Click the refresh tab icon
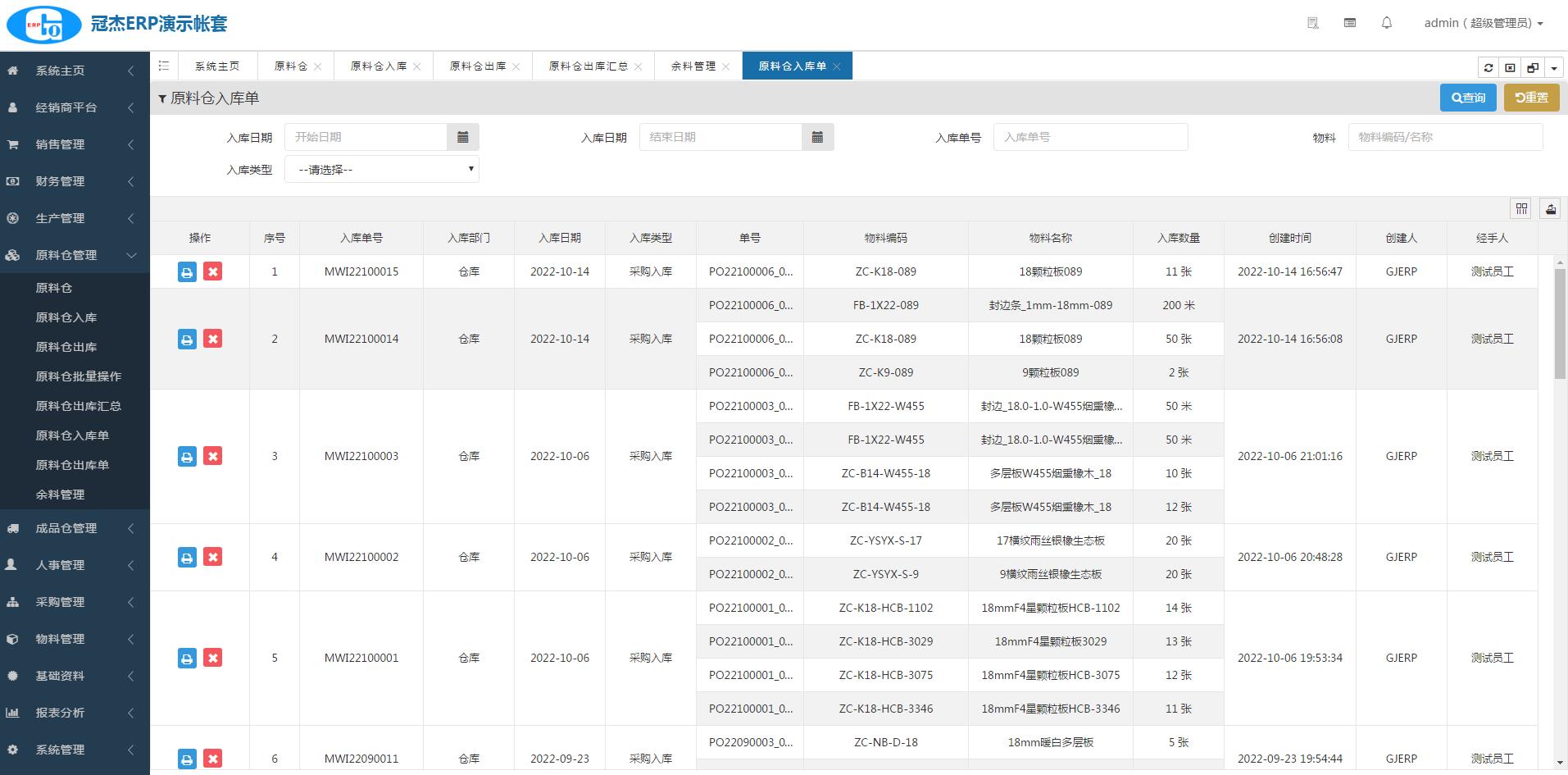Image resolution: width=1568 pixels, height=775 pixels. [1488, 68]
